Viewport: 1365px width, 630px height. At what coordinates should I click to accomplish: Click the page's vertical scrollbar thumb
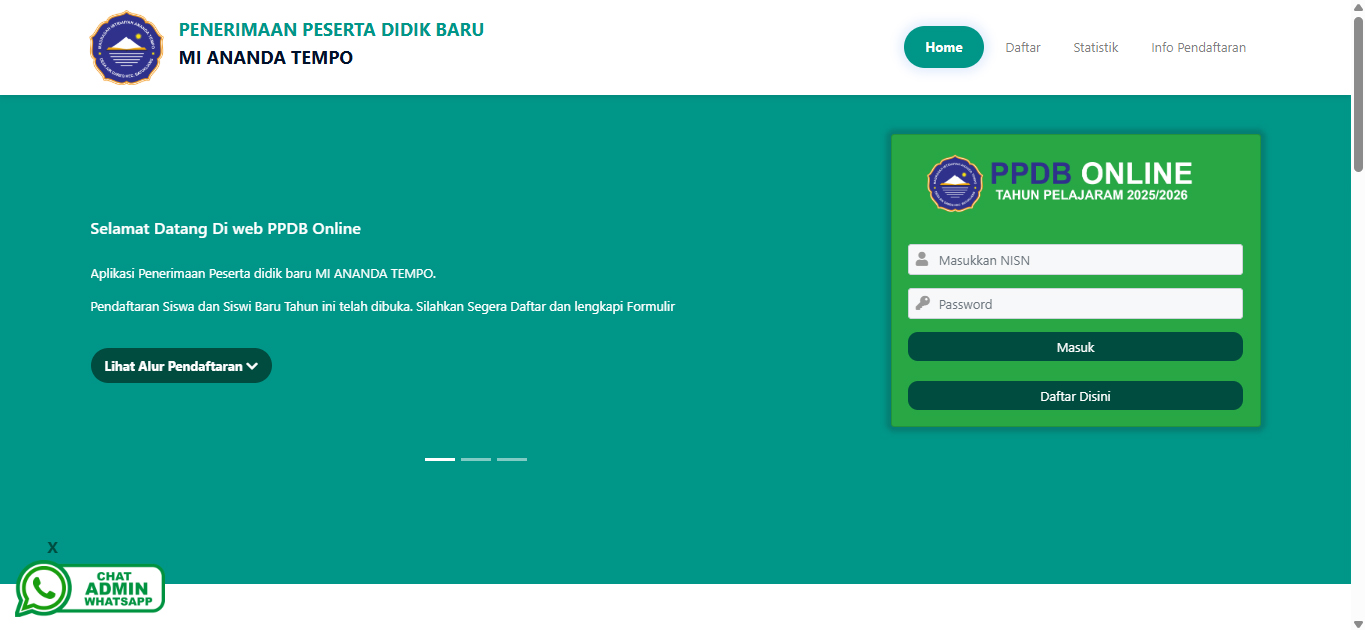point(1357,95)
